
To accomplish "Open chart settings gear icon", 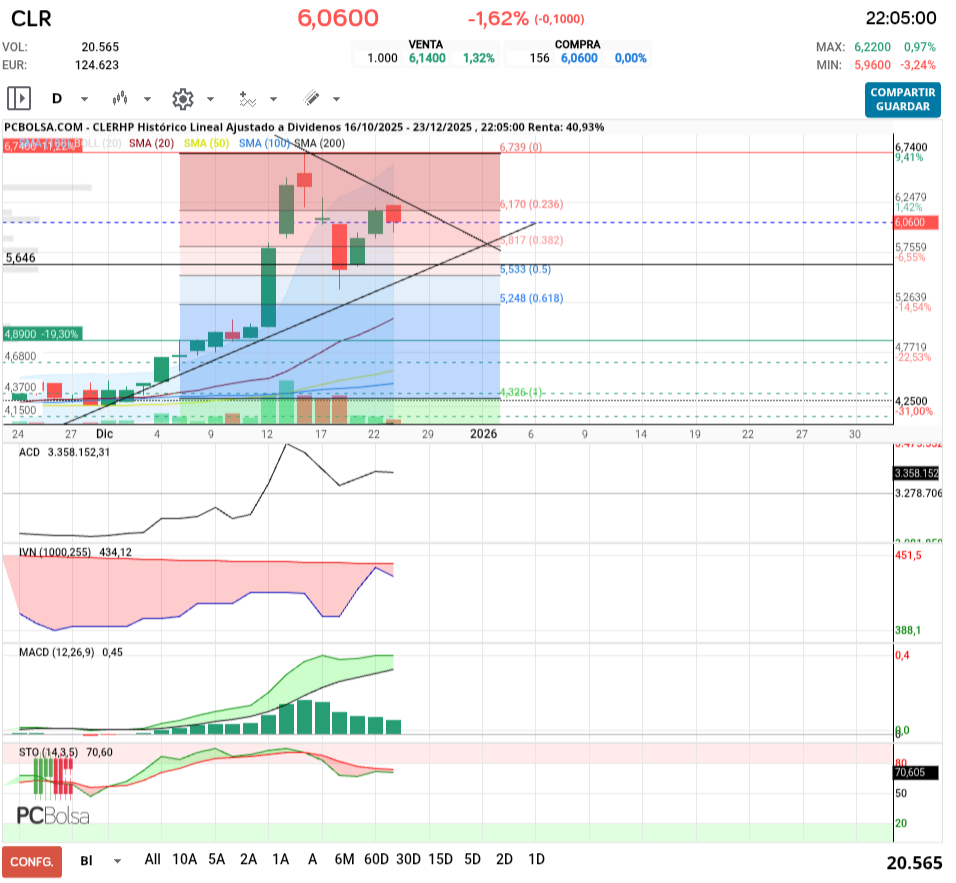I will click(182, 99).
